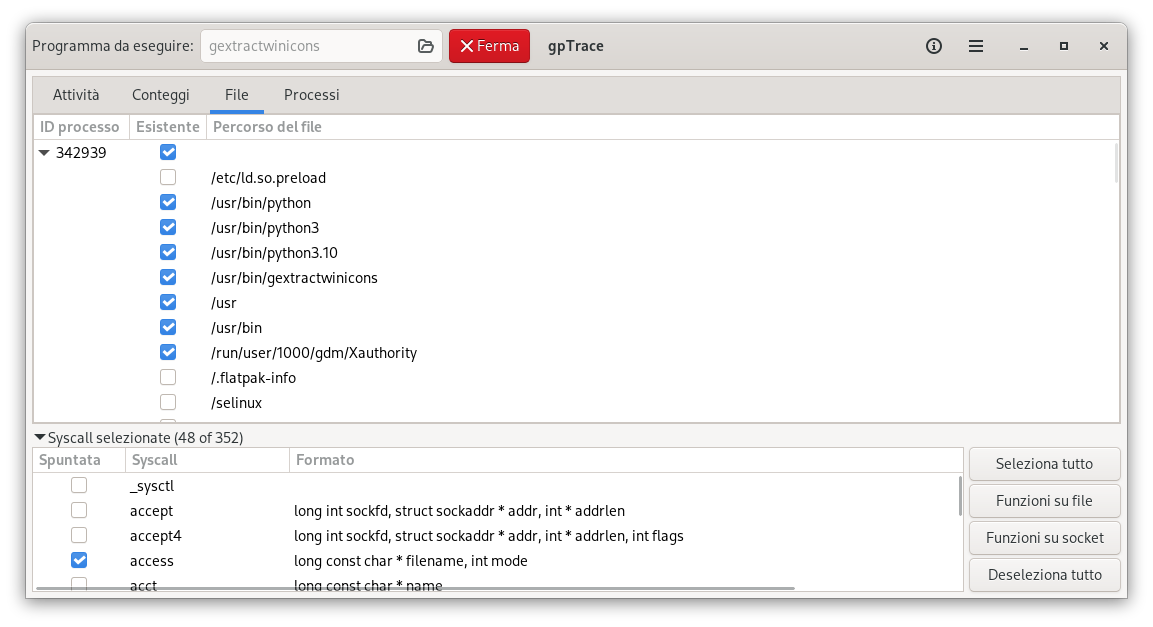The image size is (1153, 627).
Task: Collapse process 342939 tree row
Action: coord(44,153)
